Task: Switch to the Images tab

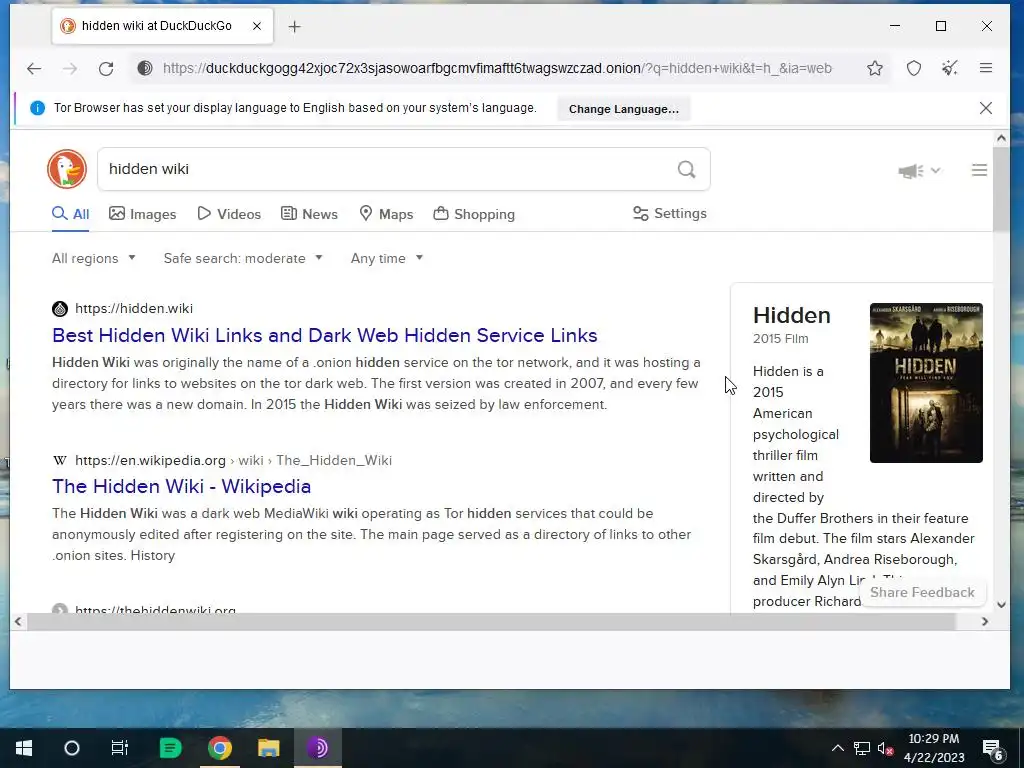Action: (142, 214)
